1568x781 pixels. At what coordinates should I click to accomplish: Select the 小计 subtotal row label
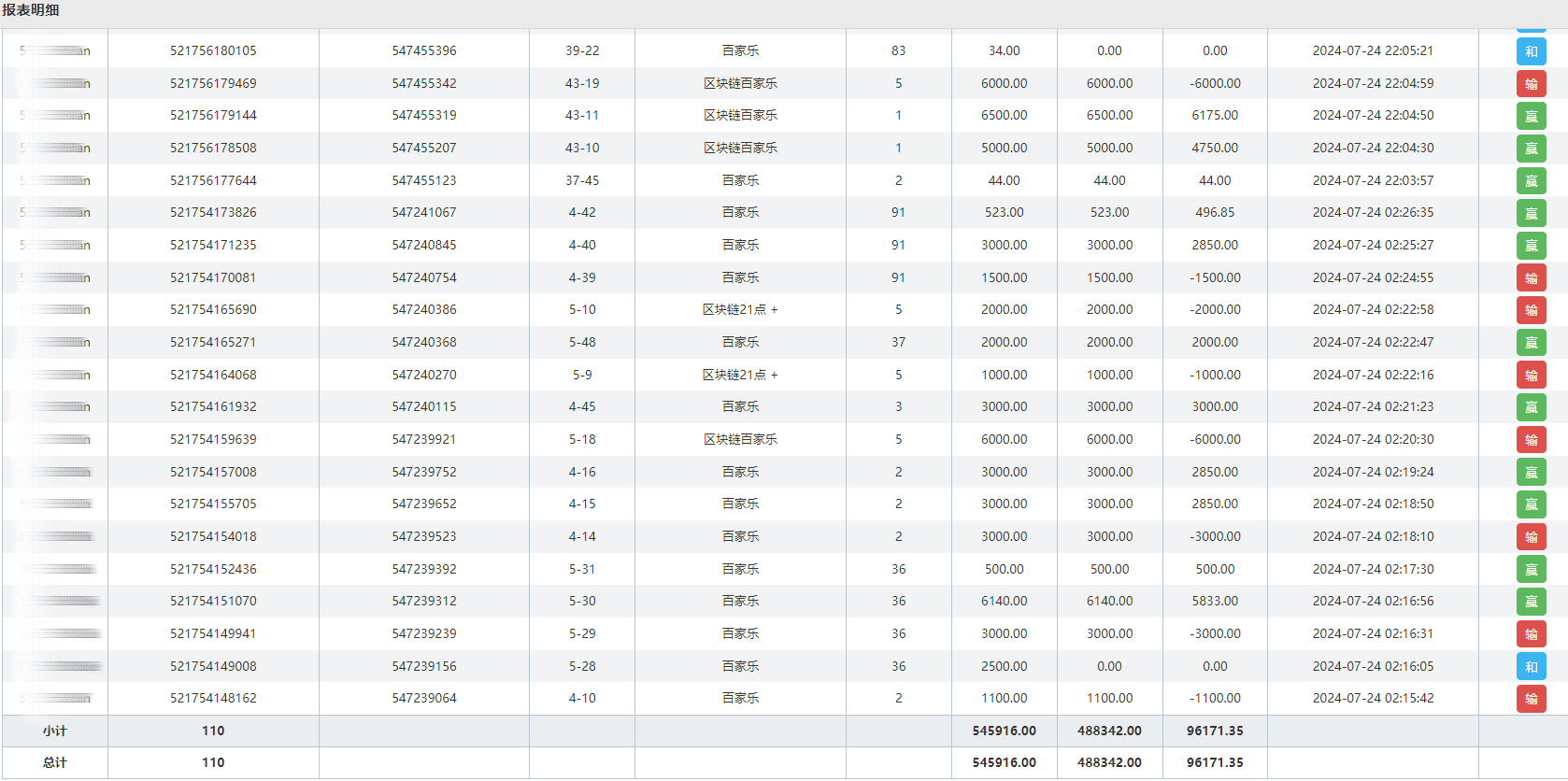55,731
